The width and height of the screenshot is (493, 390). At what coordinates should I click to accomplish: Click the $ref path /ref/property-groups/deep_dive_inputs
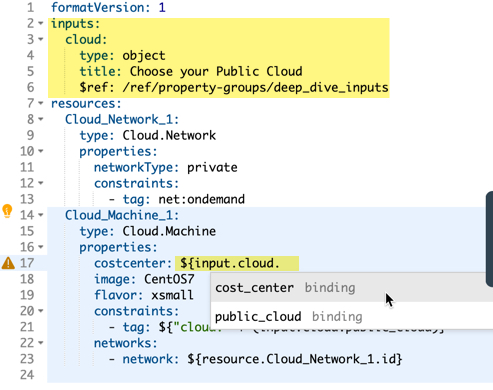coord(255,87)
